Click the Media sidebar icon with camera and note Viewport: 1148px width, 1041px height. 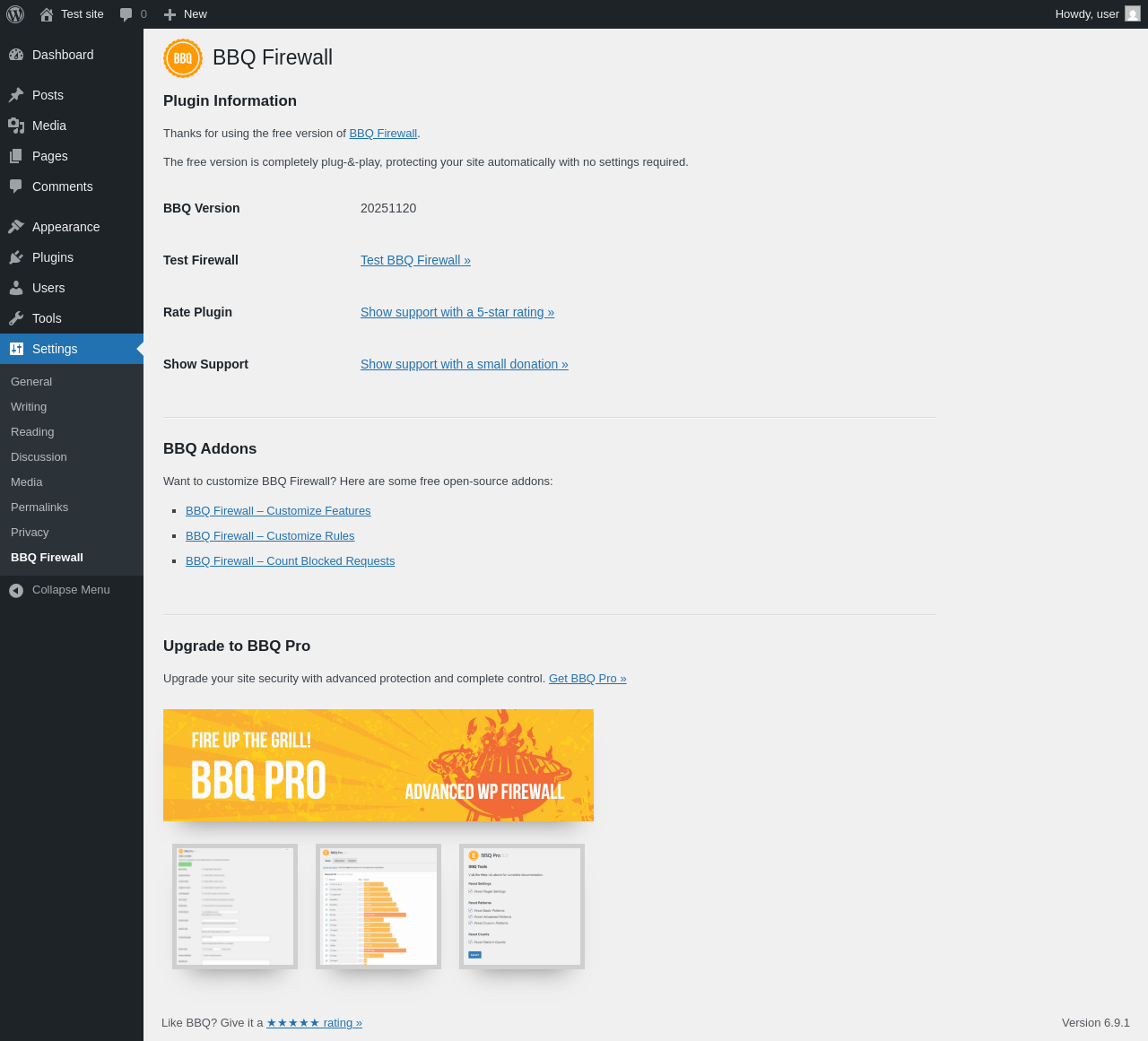(16, 126)
